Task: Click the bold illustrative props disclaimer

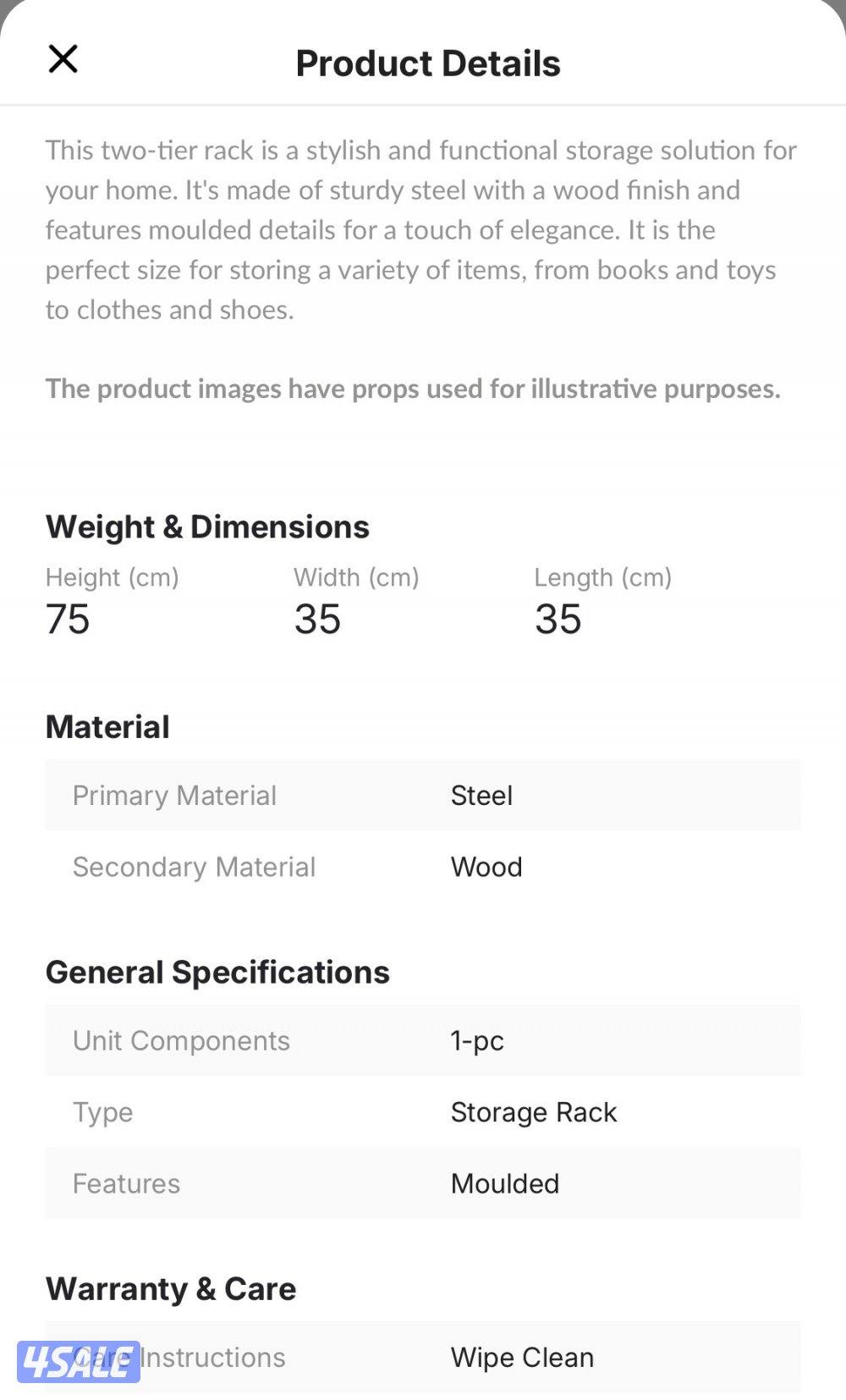Action: pyautogui.click(x=413, y=389)
